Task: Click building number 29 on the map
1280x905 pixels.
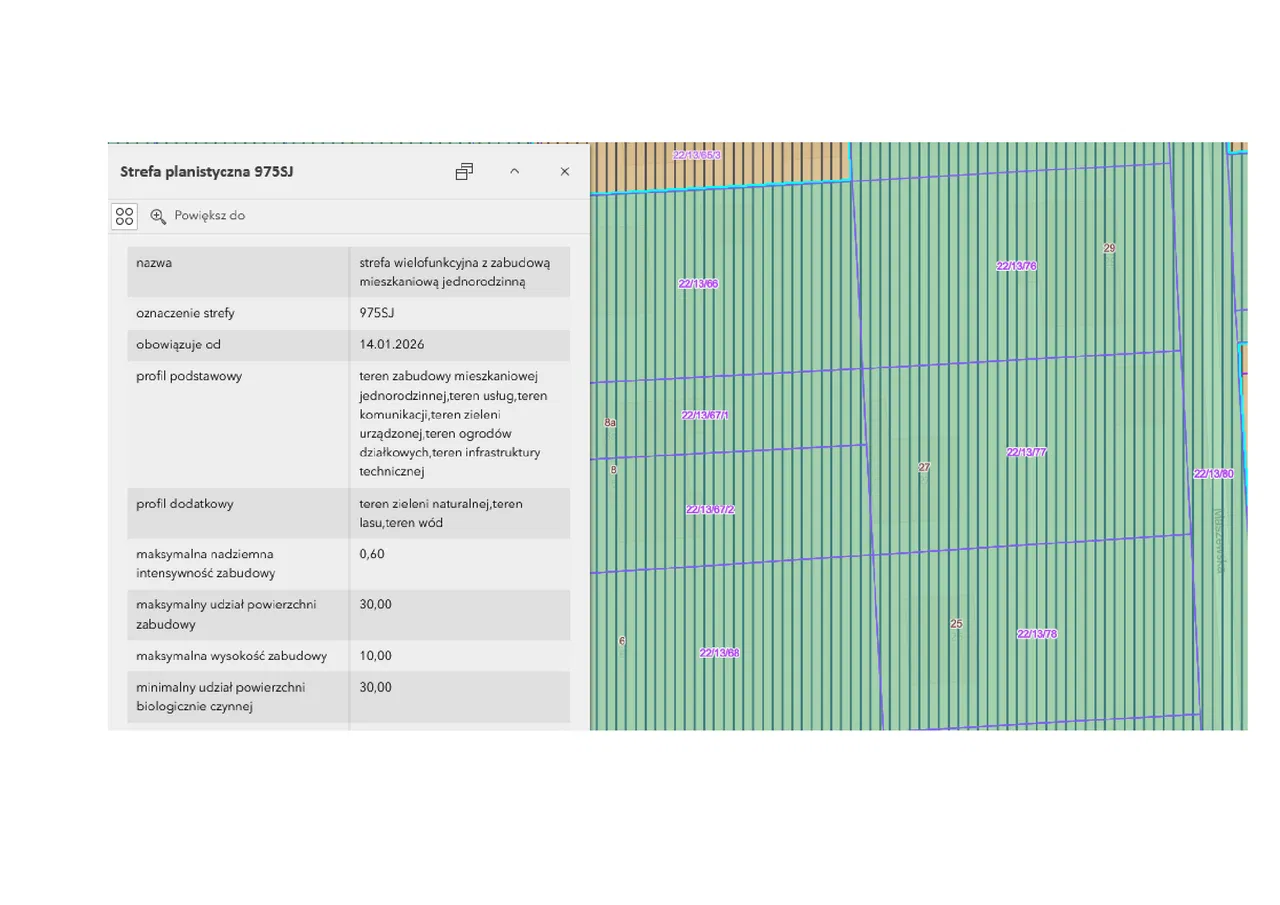Action: coord(1109,248)
